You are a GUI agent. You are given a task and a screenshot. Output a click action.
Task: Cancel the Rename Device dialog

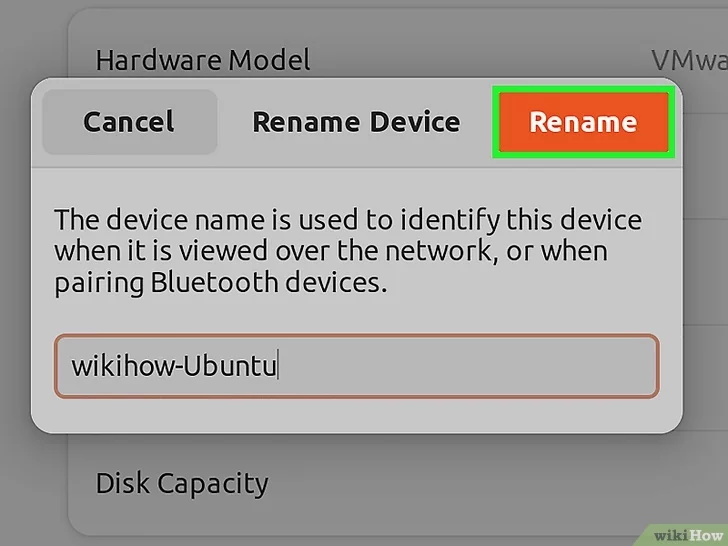pyautogui.click(x=130, y=122)
